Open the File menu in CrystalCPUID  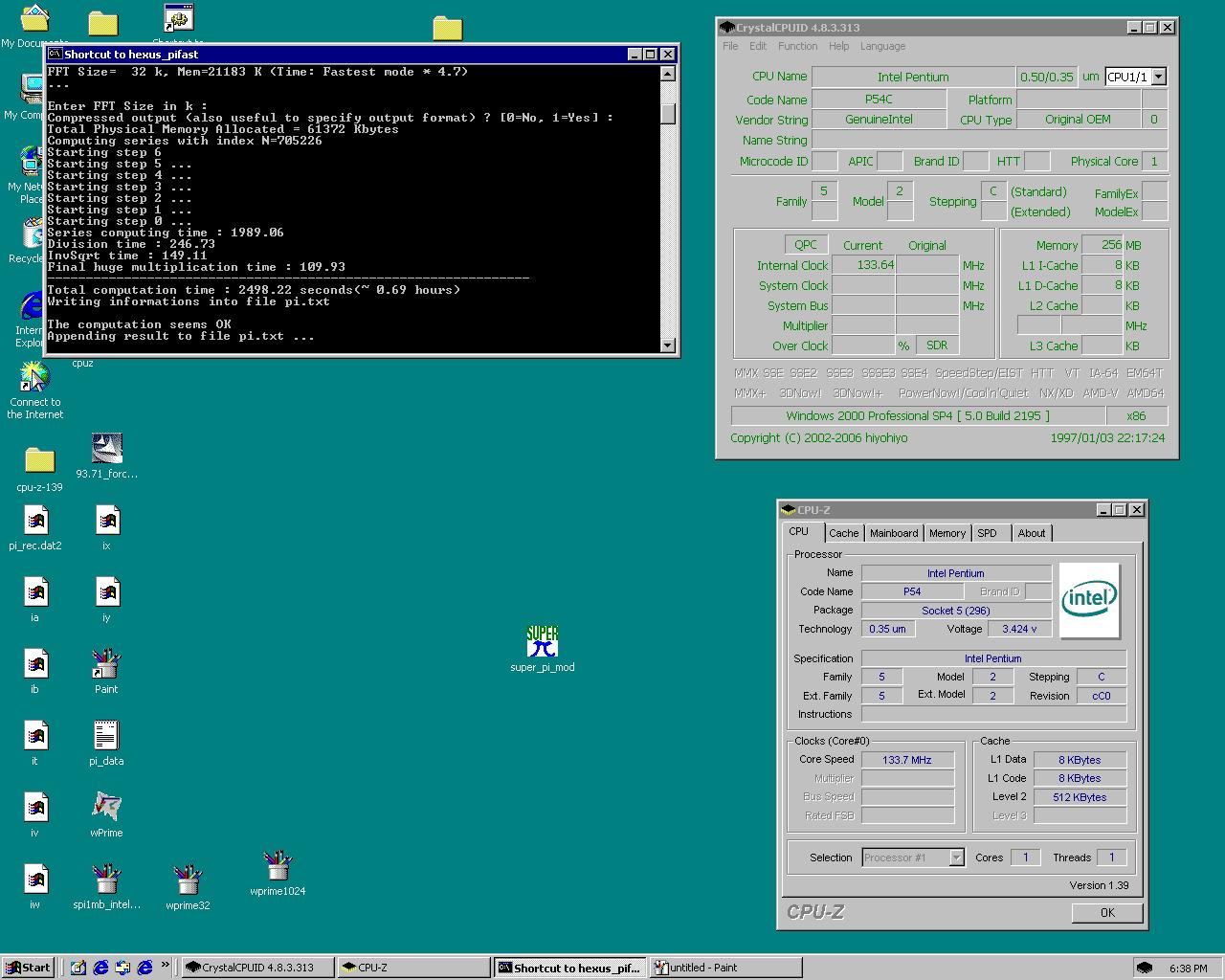point(730,46)
